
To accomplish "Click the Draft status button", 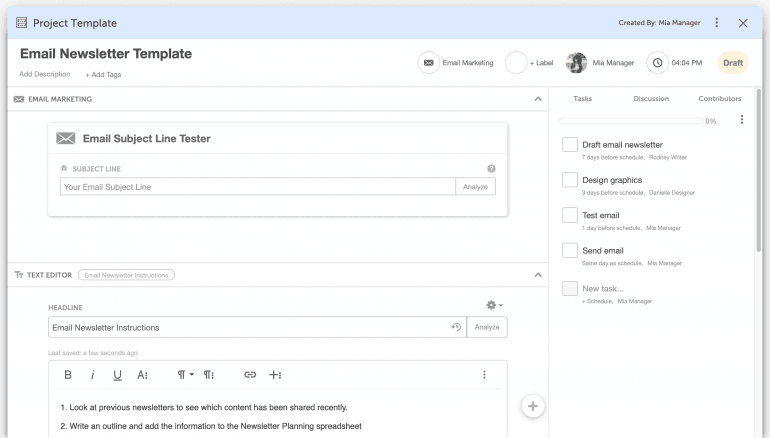I will 733,63.
